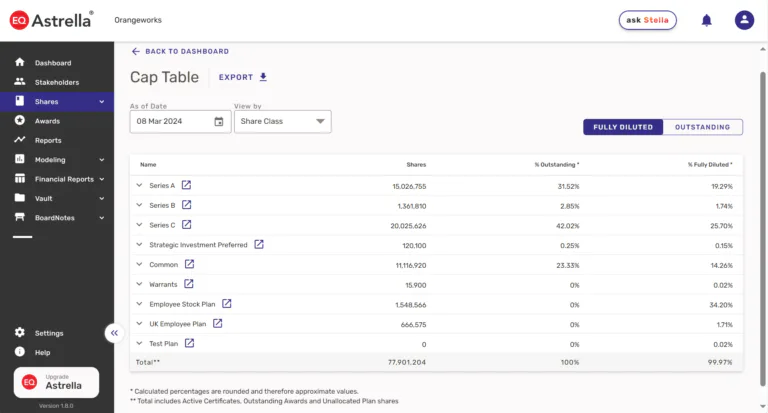This screenshot has height=413, width=768.
Task: Open Series A external link icon
Action: tap(186, 185)
